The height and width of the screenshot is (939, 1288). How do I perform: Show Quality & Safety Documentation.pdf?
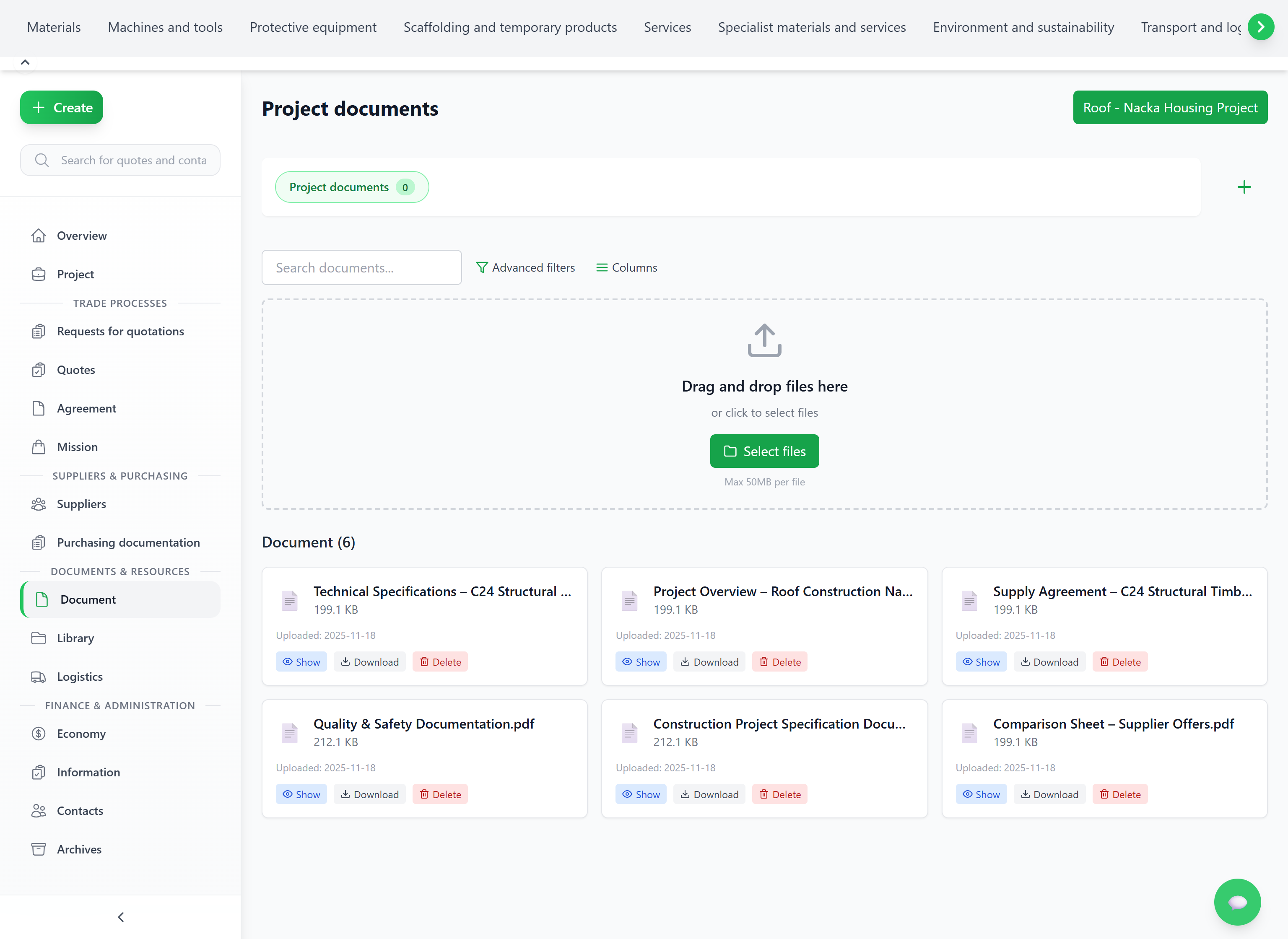(301, 794)
